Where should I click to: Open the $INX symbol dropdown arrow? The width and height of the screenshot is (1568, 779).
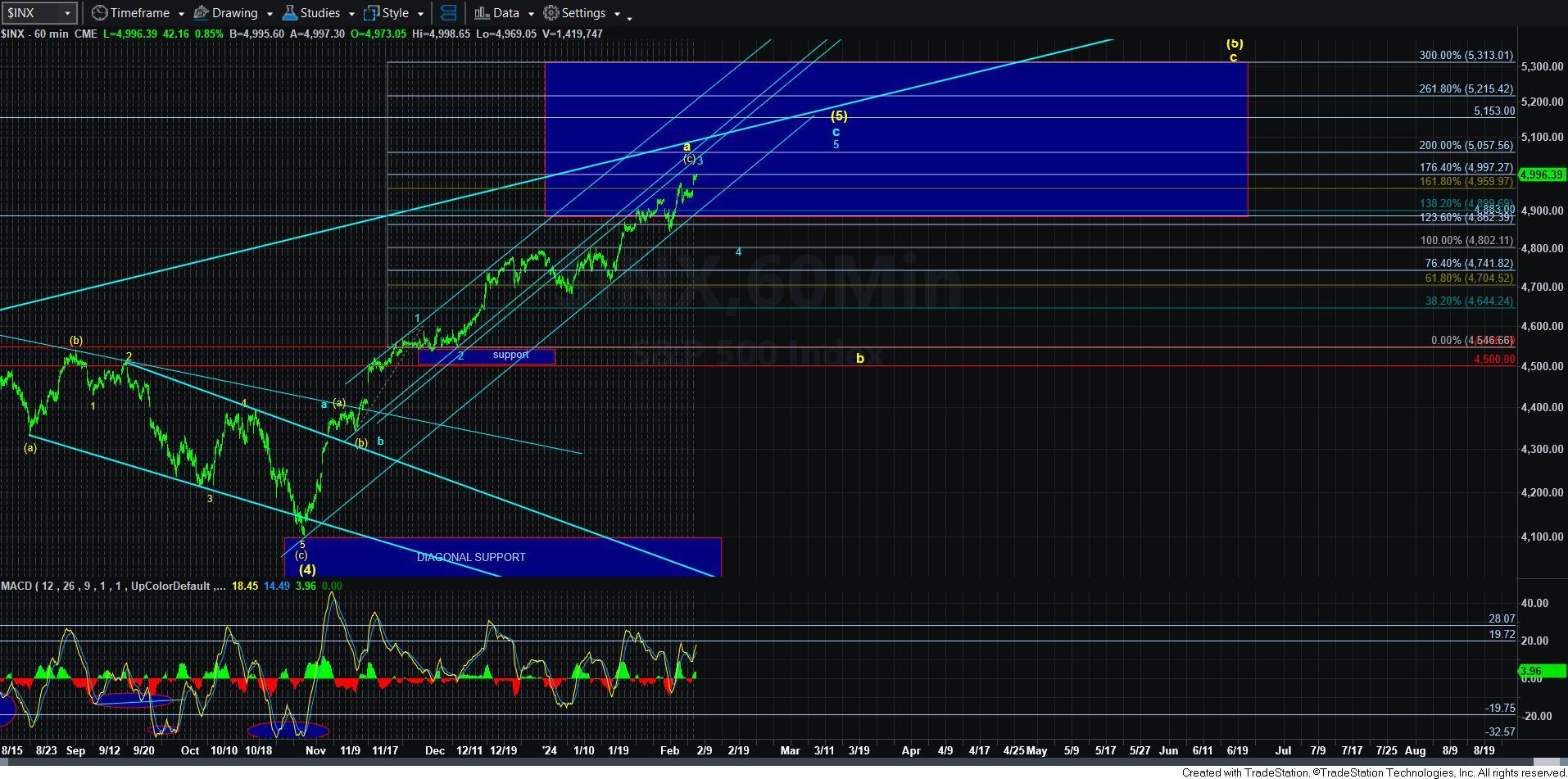pos(67,13)
